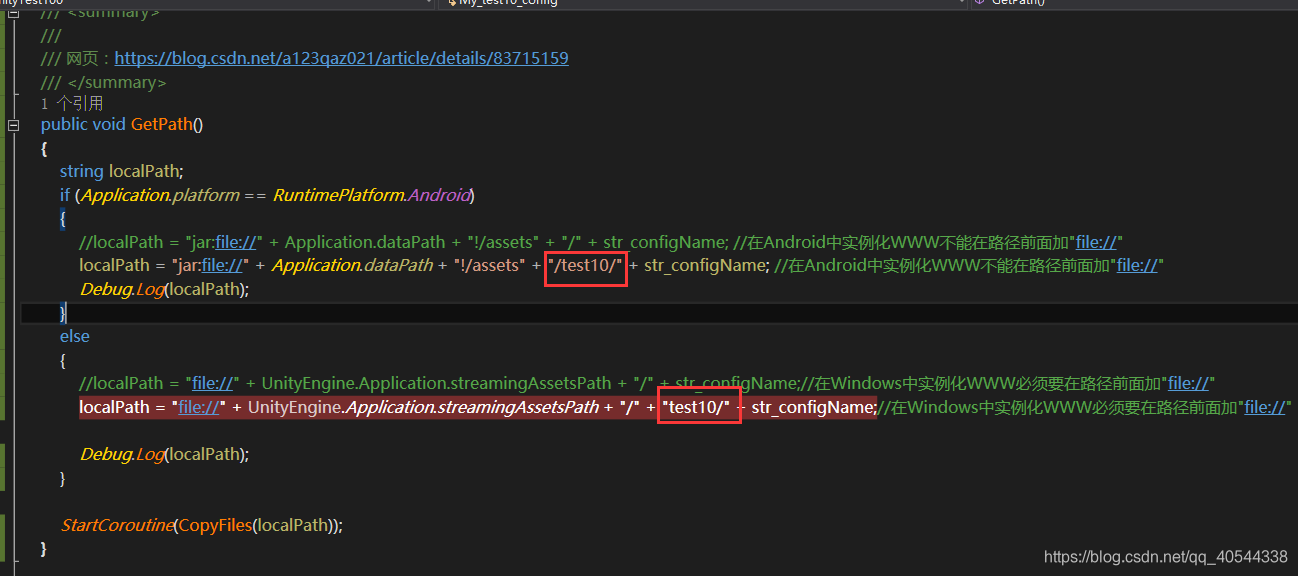Open the blog.csdn.net article 83715159 link
Viewport: 1298px width, 576px height.
(x=342, y=57)
